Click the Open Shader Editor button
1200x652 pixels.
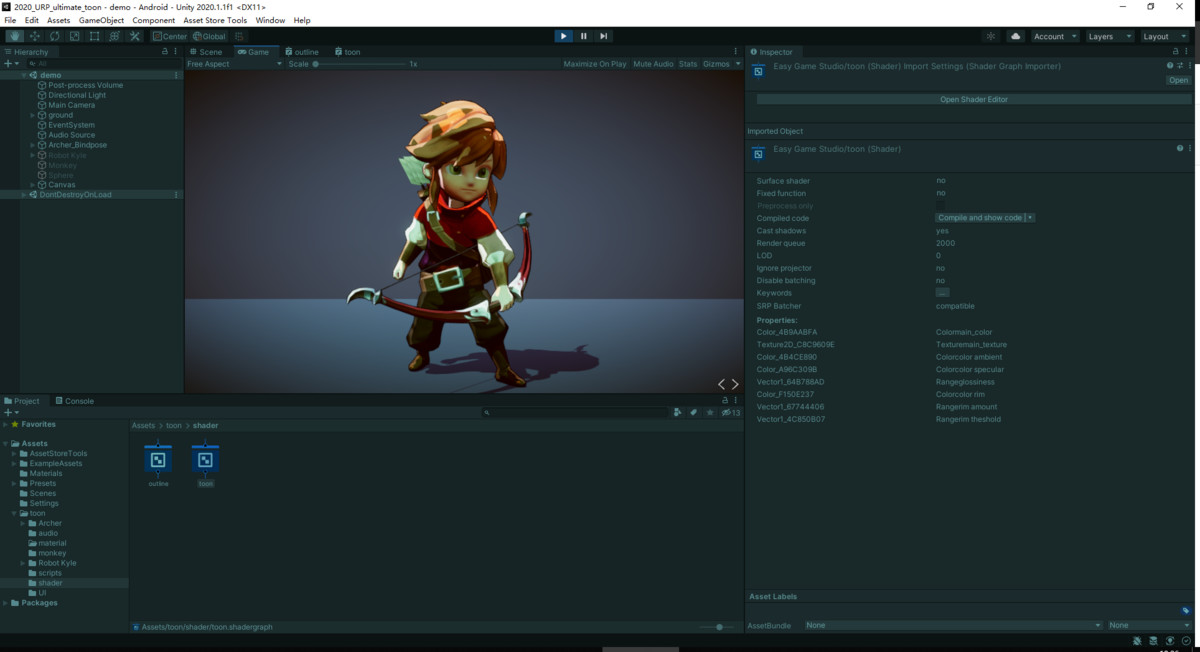tap(973, 100)
